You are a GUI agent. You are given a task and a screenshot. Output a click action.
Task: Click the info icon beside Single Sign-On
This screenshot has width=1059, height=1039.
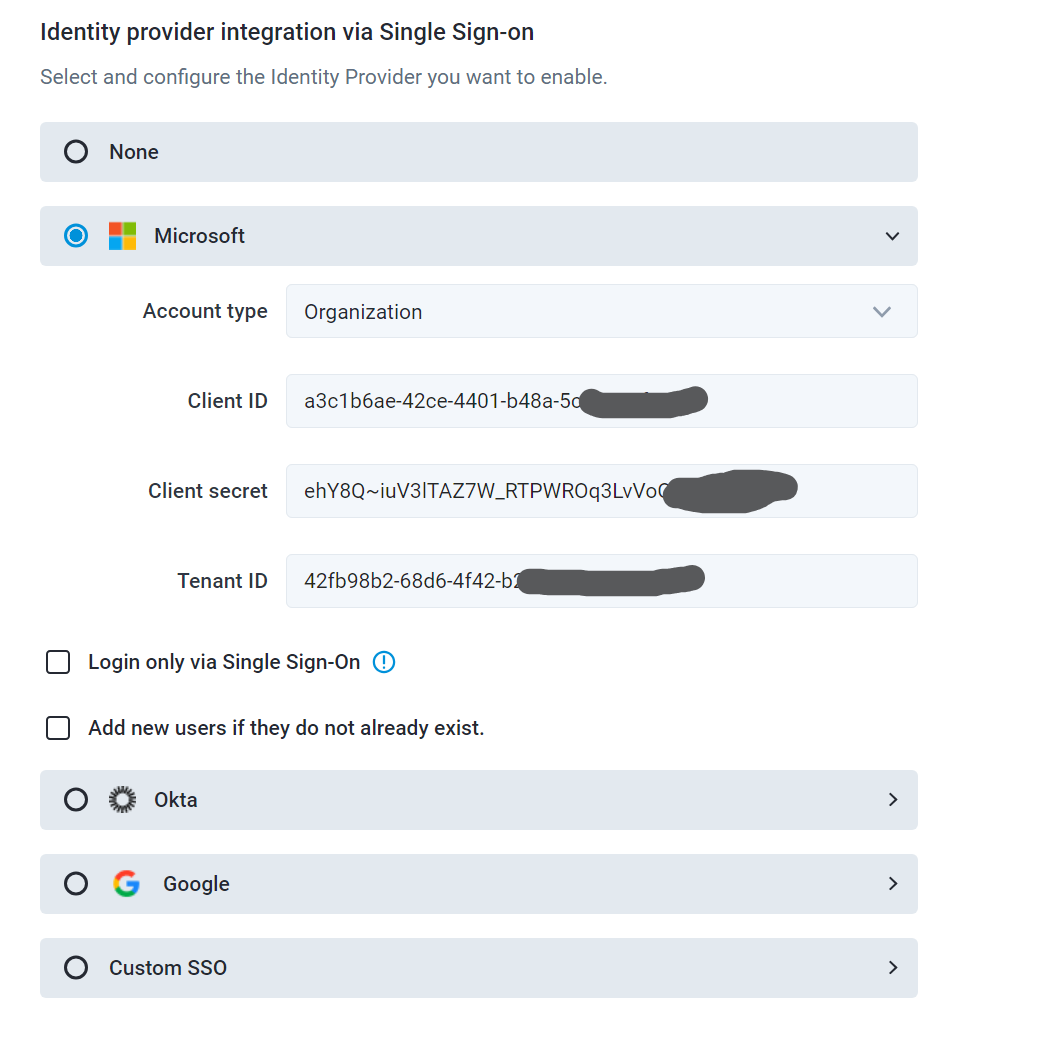384,662
